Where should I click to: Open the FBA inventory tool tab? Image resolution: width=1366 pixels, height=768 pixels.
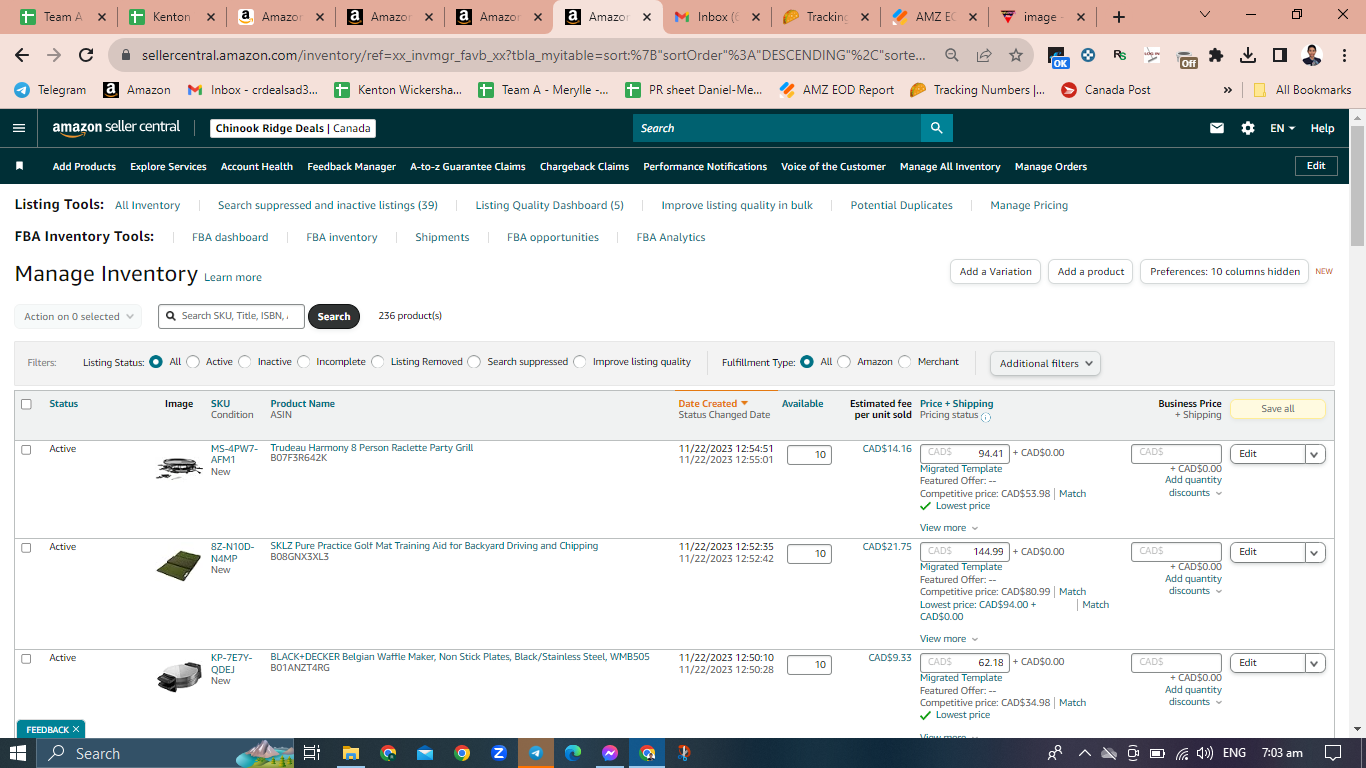[x=342, y=237]
